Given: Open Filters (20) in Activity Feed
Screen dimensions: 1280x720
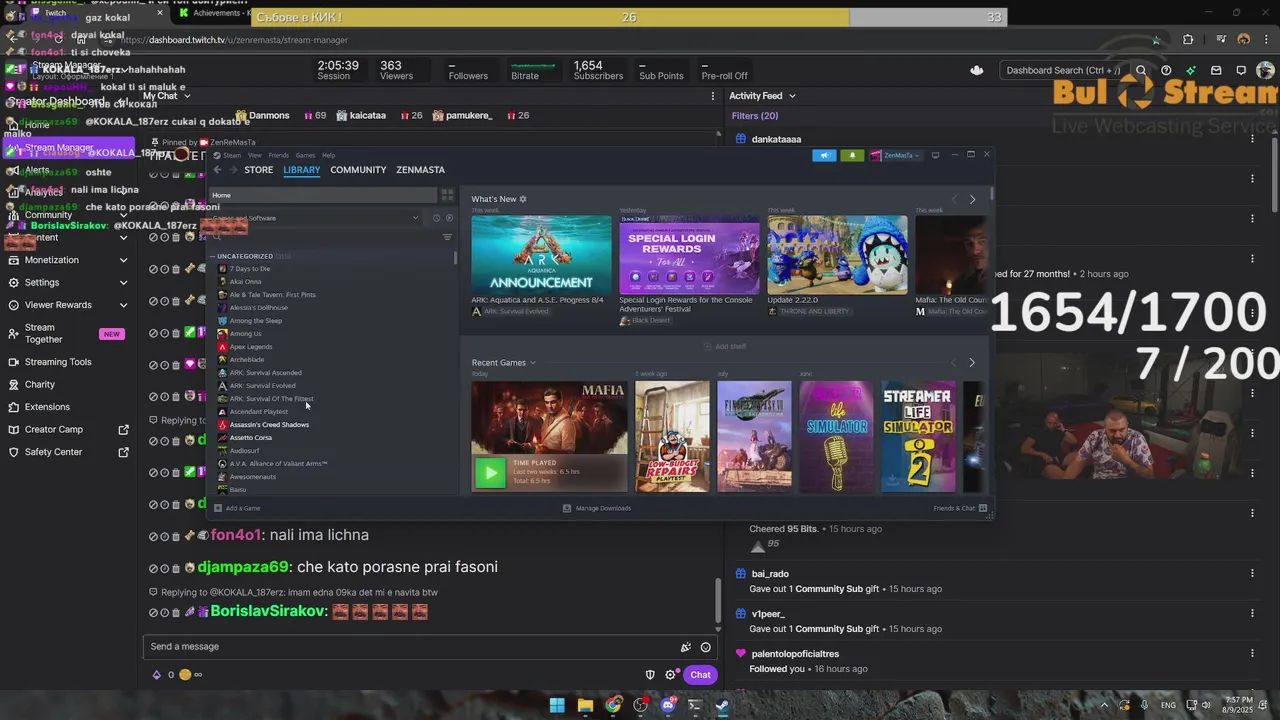Looking at the screenshot, I should 755,116.
